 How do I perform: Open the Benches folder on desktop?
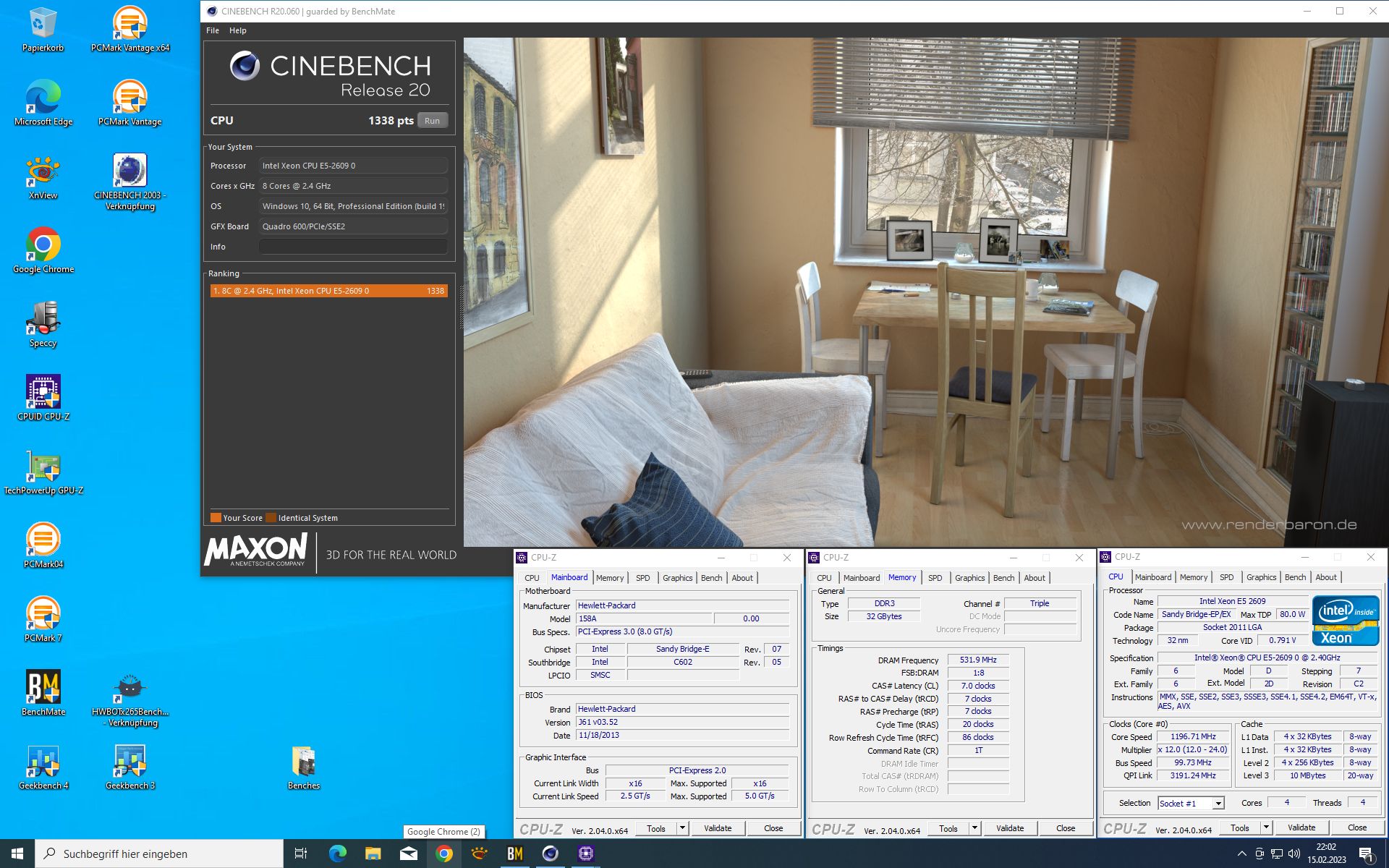point(304,767)
